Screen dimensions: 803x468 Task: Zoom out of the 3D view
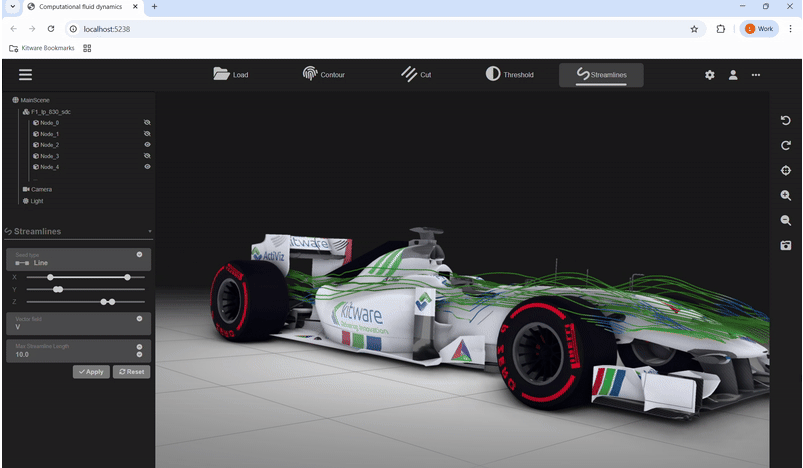[x=786, y=221]
